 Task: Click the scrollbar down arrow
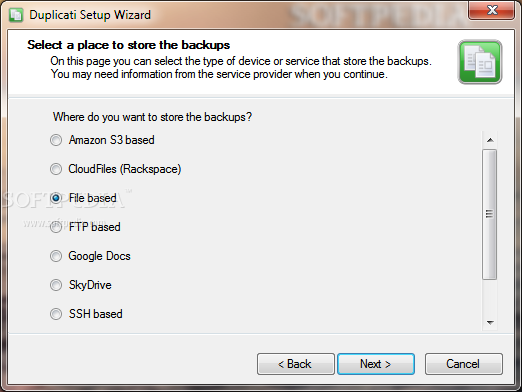click(x=490, y=322)
